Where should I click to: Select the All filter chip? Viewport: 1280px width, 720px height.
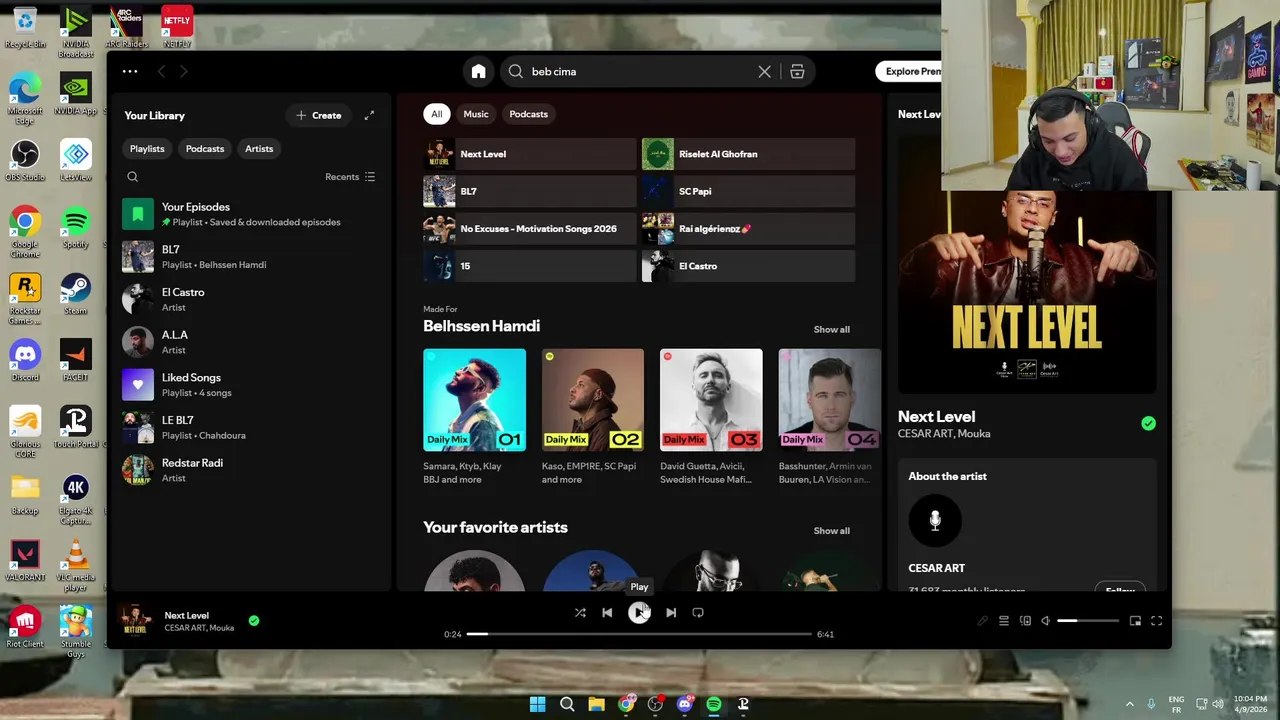pos(436,114)
